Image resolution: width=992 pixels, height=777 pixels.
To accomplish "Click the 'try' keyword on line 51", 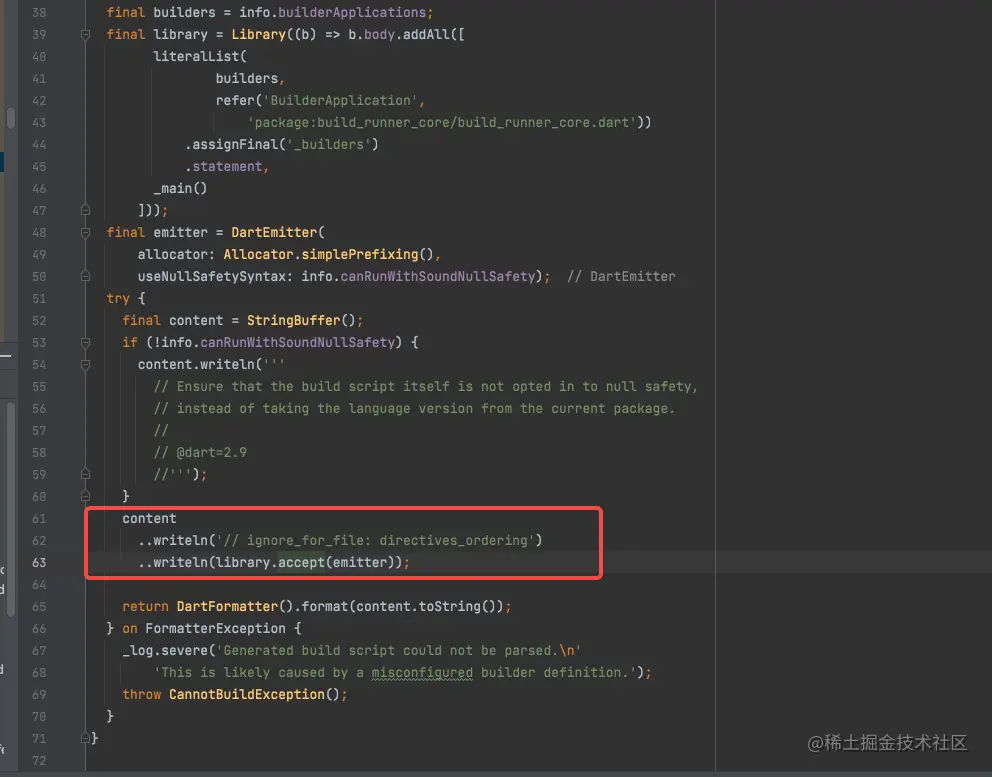I will 118,299.
